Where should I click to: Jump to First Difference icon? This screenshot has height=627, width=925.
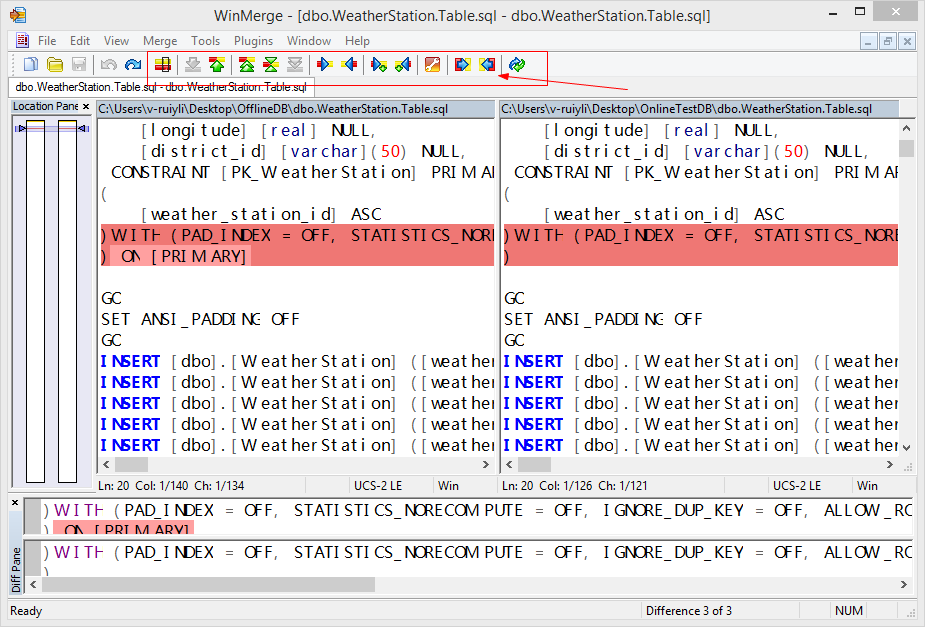coord(246,65)
